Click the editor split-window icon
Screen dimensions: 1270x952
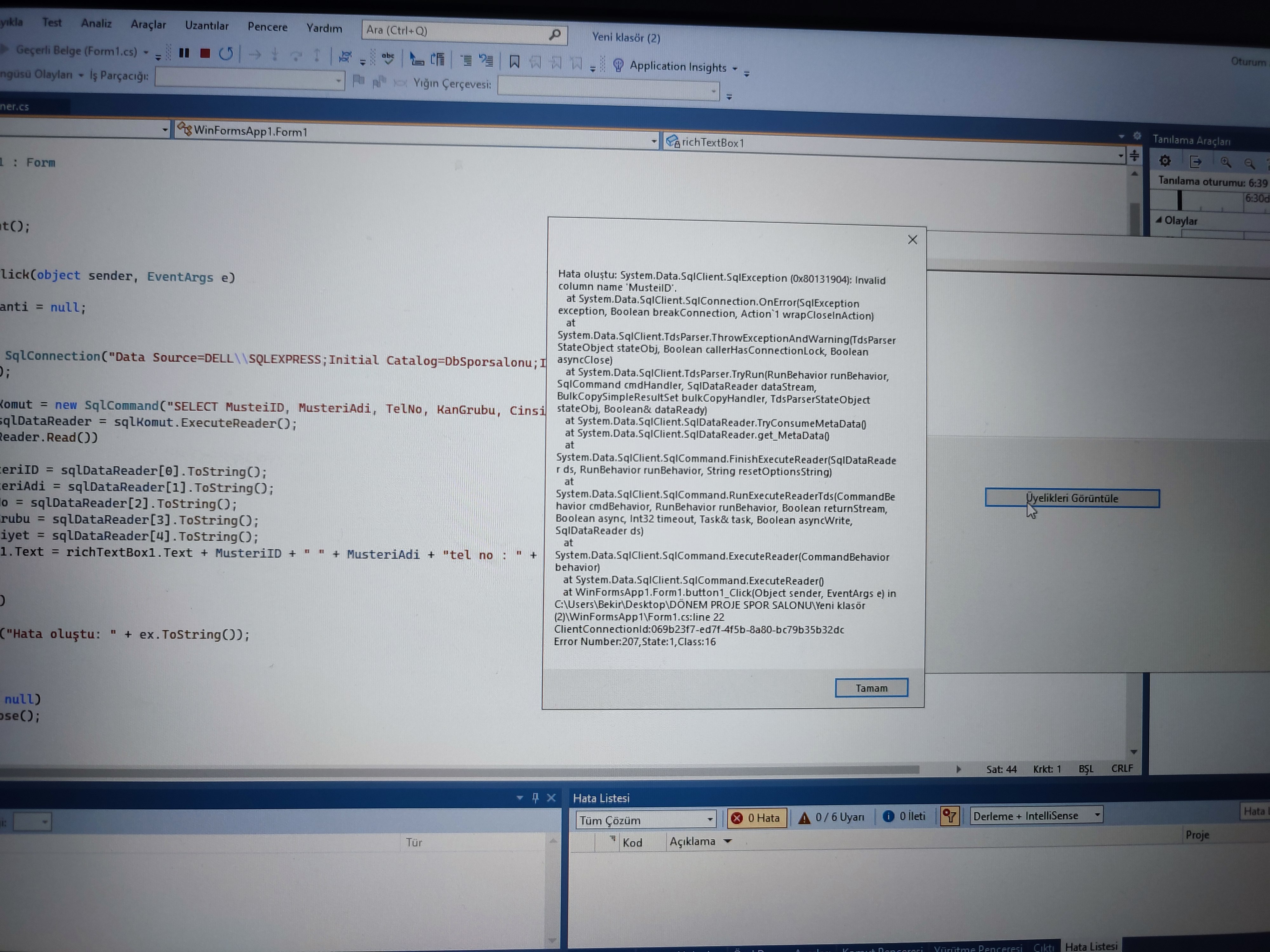pos(1134,155)
